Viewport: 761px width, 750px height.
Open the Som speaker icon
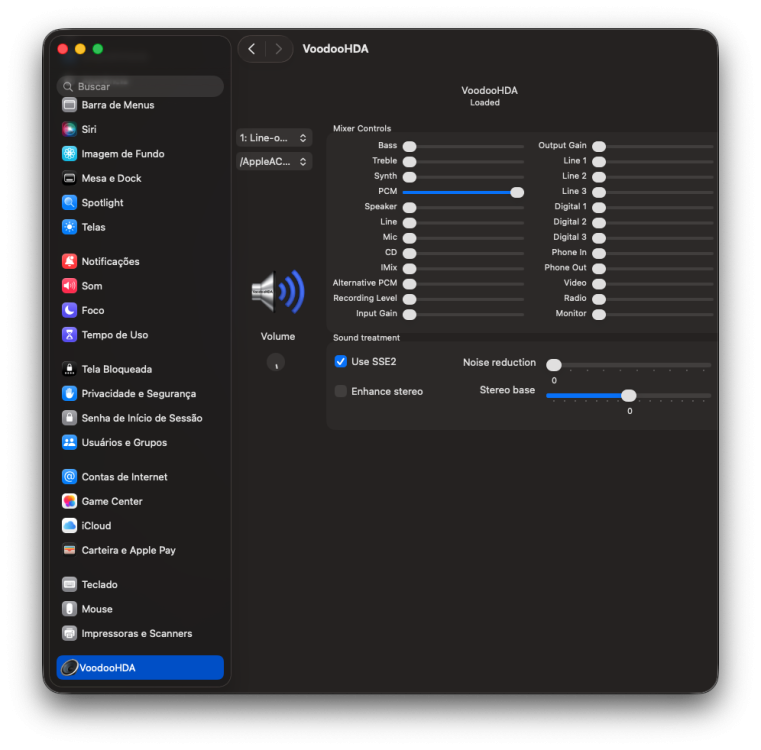coord(69,286)
